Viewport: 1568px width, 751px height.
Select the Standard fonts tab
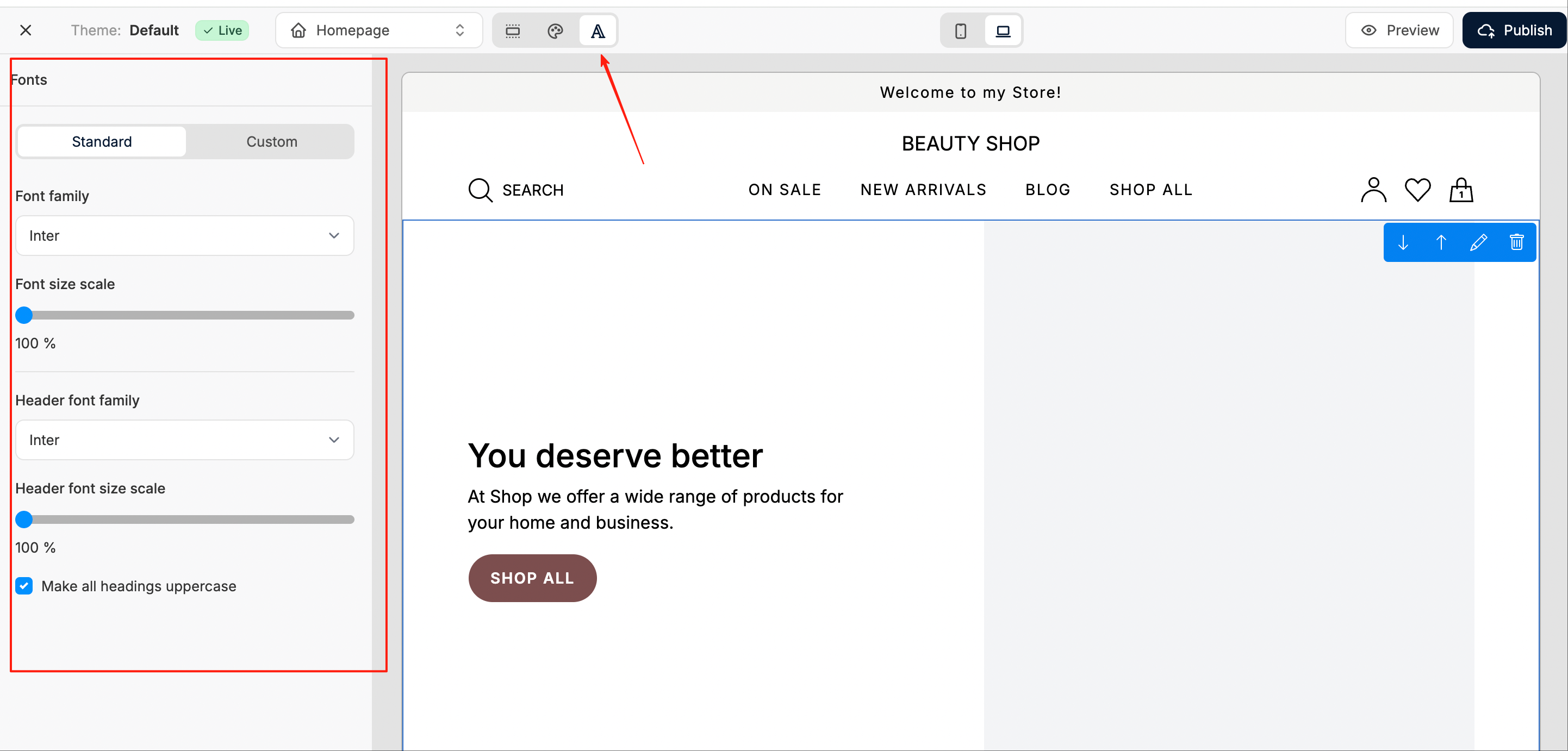click(102, 141)
